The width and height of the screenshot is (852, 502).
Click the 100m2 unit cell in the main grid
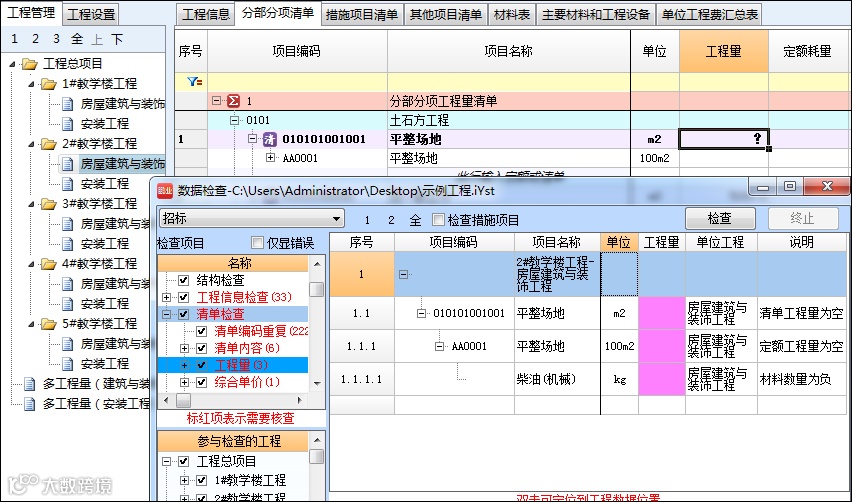click(655, 158)
